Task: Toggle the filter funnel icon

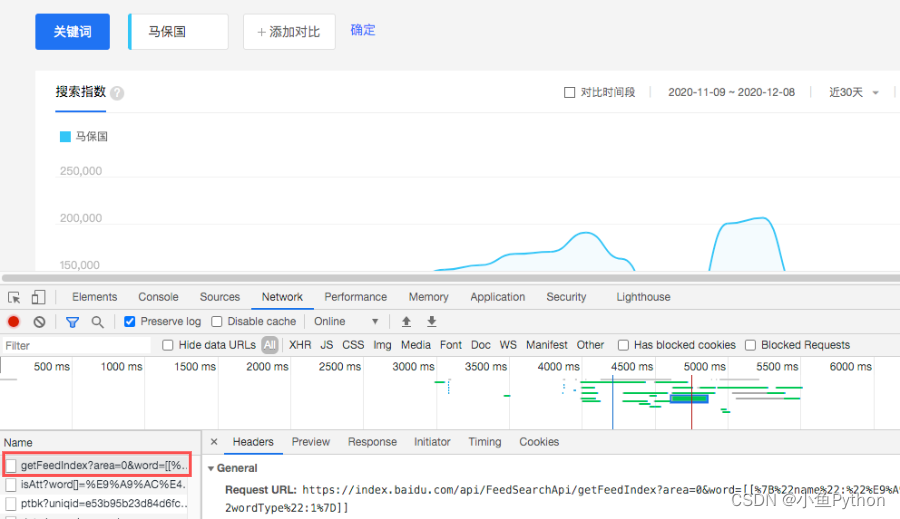Action: click(72, 322)
